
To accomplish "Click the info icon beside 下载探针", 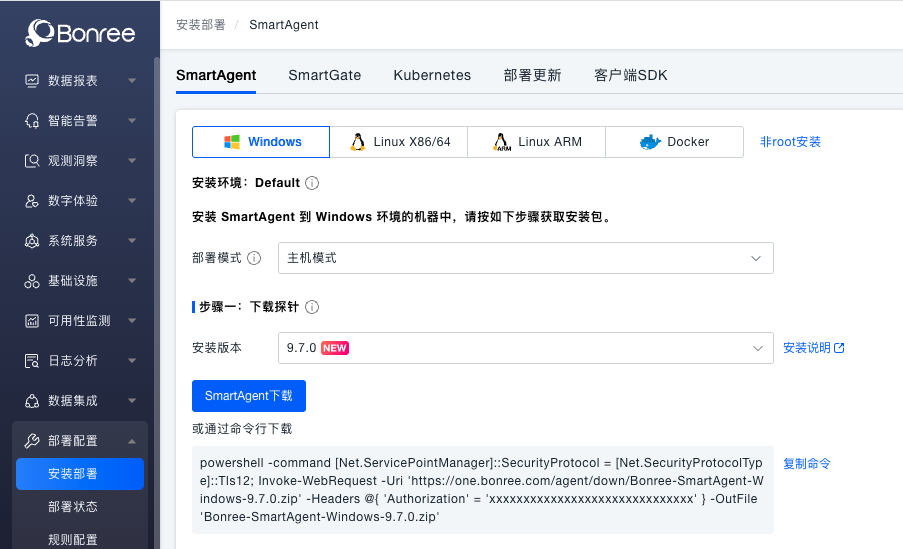I will pos(312,307).
